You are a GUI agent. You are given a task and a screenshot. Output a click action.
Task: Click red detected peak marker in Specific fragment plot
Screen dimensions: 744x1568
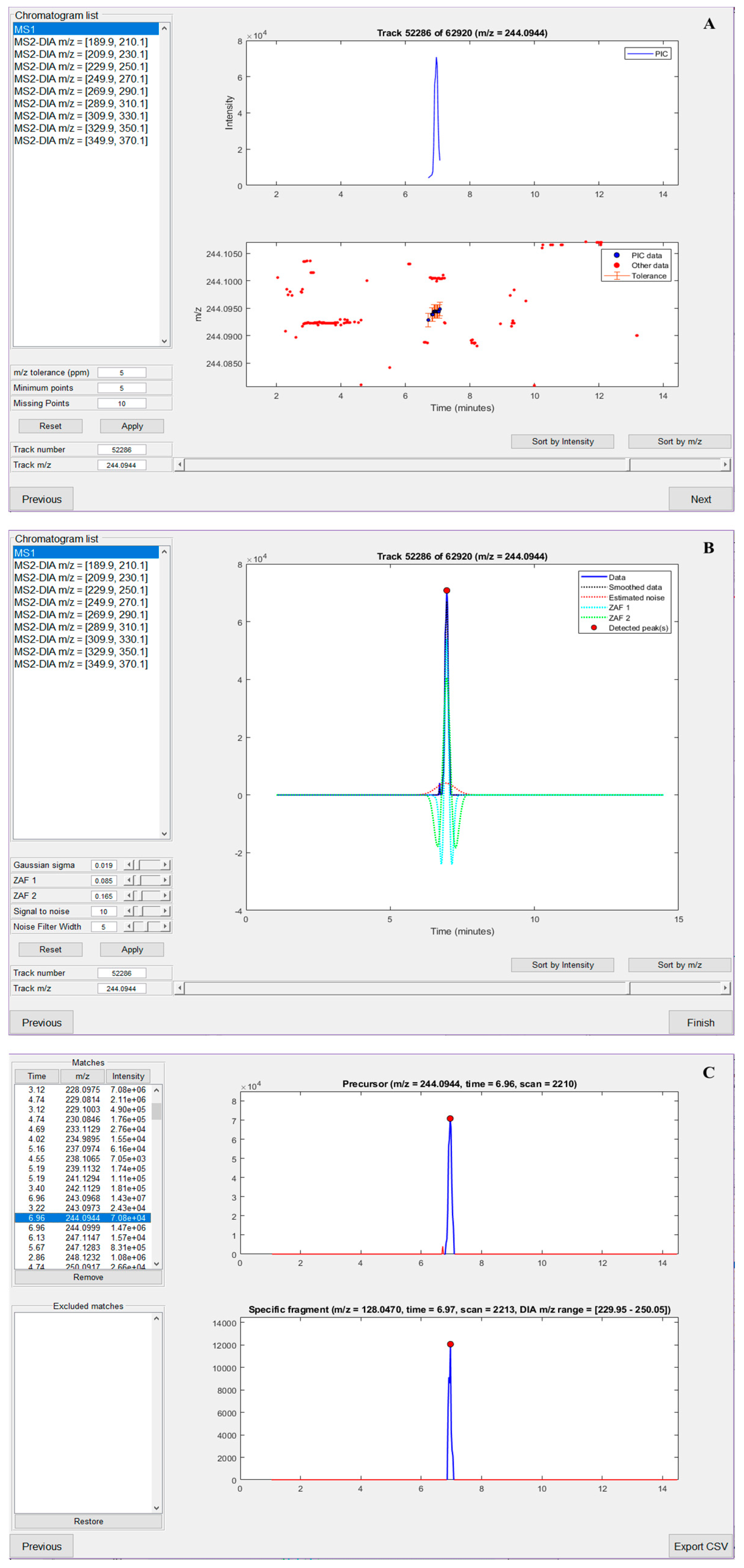[x=450, y=1344]
